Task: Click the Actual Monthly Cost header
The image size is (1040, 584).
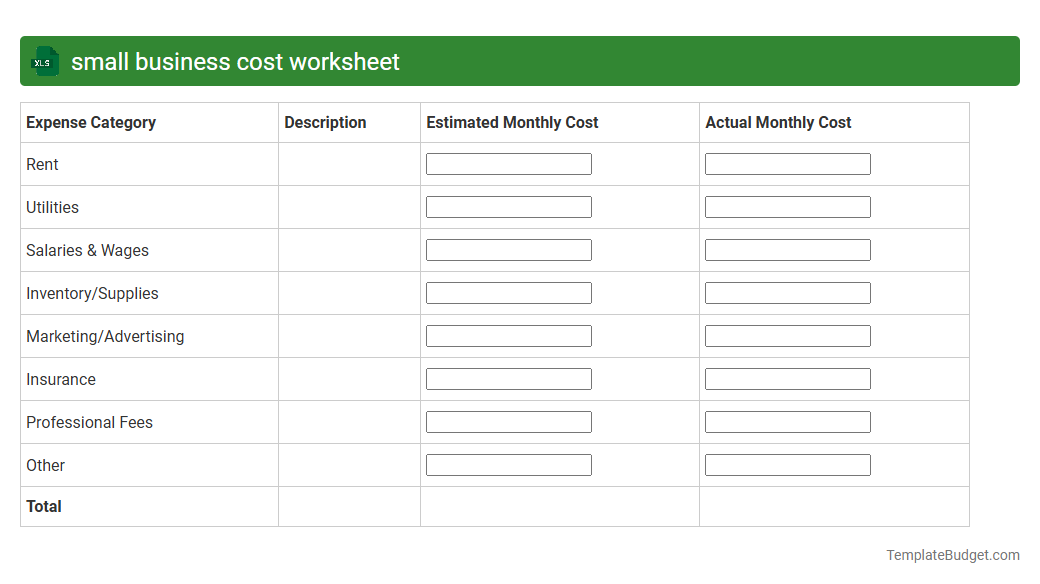Action: (777, 122)
